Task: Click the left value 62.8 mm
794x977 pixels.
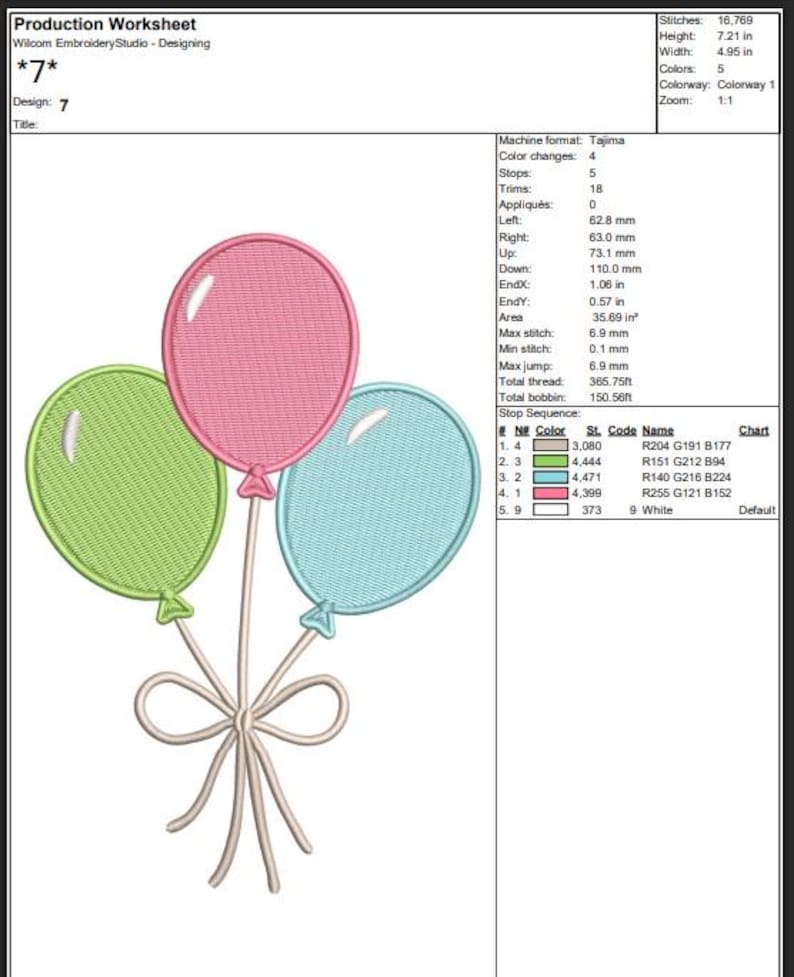Action: pyautogui.click(x=612, y=221)
